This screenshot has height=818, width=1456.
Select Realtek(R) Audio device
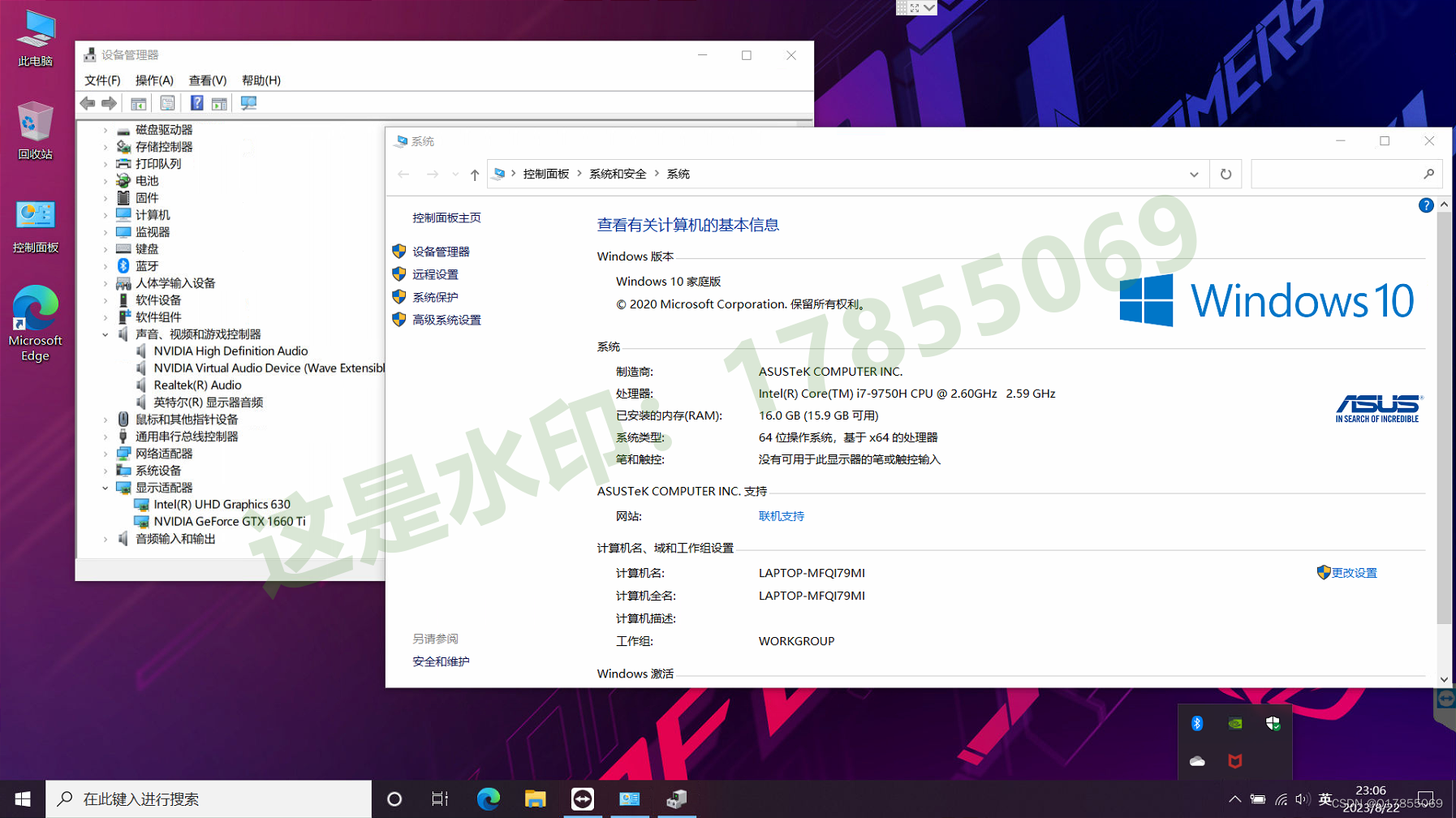(197, 385)
